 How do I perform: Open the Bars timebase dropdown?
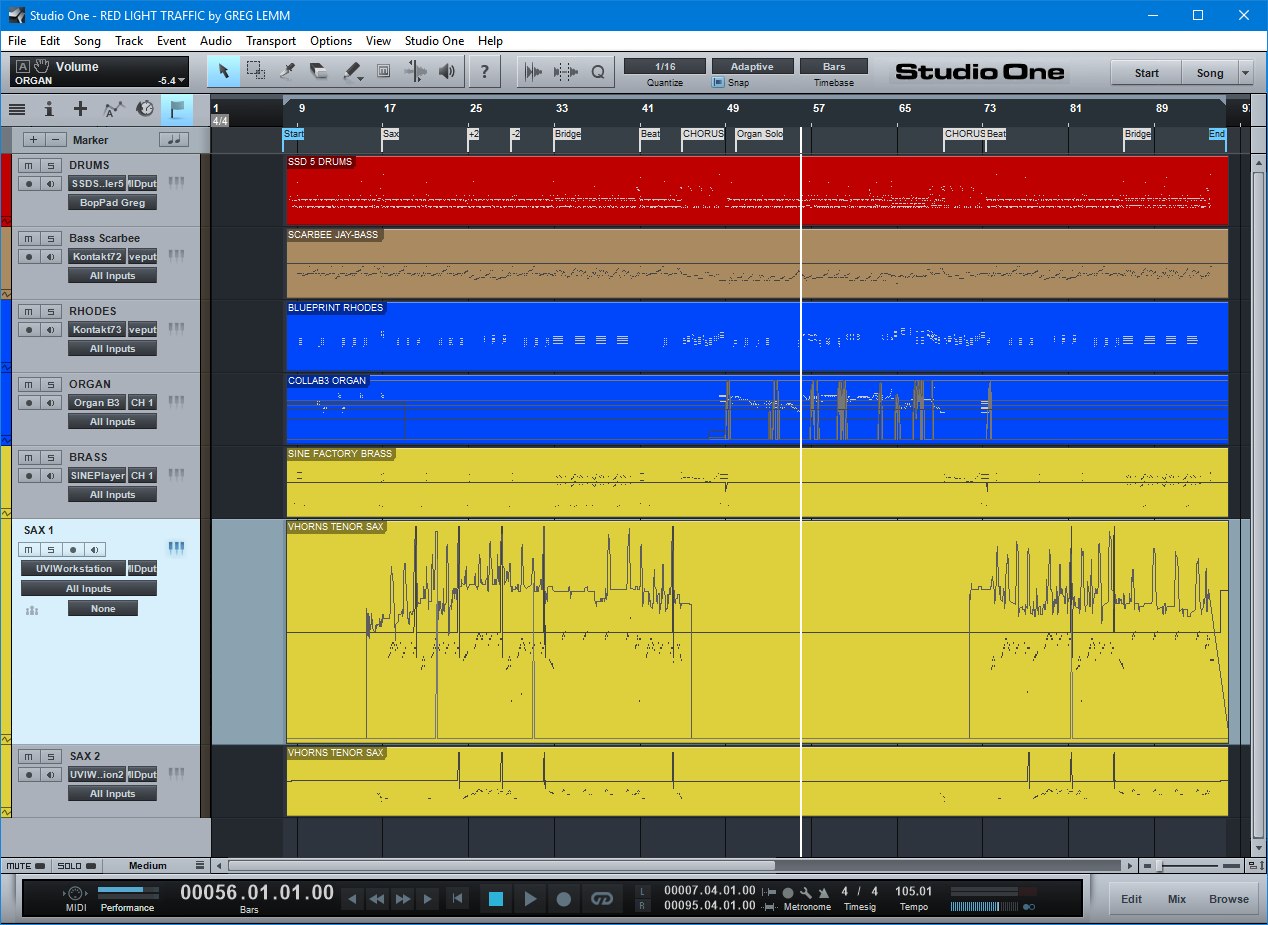pos(834,66)
